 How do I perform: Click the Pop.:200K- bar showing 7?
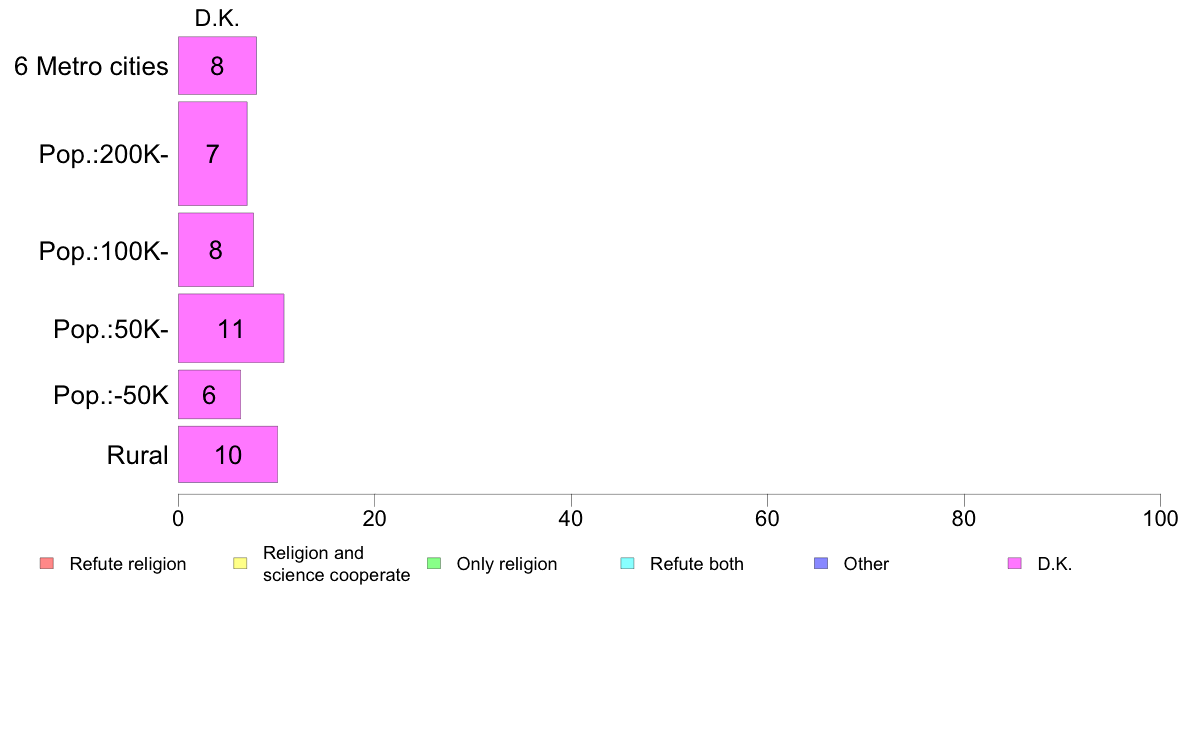tap(212, 154)
